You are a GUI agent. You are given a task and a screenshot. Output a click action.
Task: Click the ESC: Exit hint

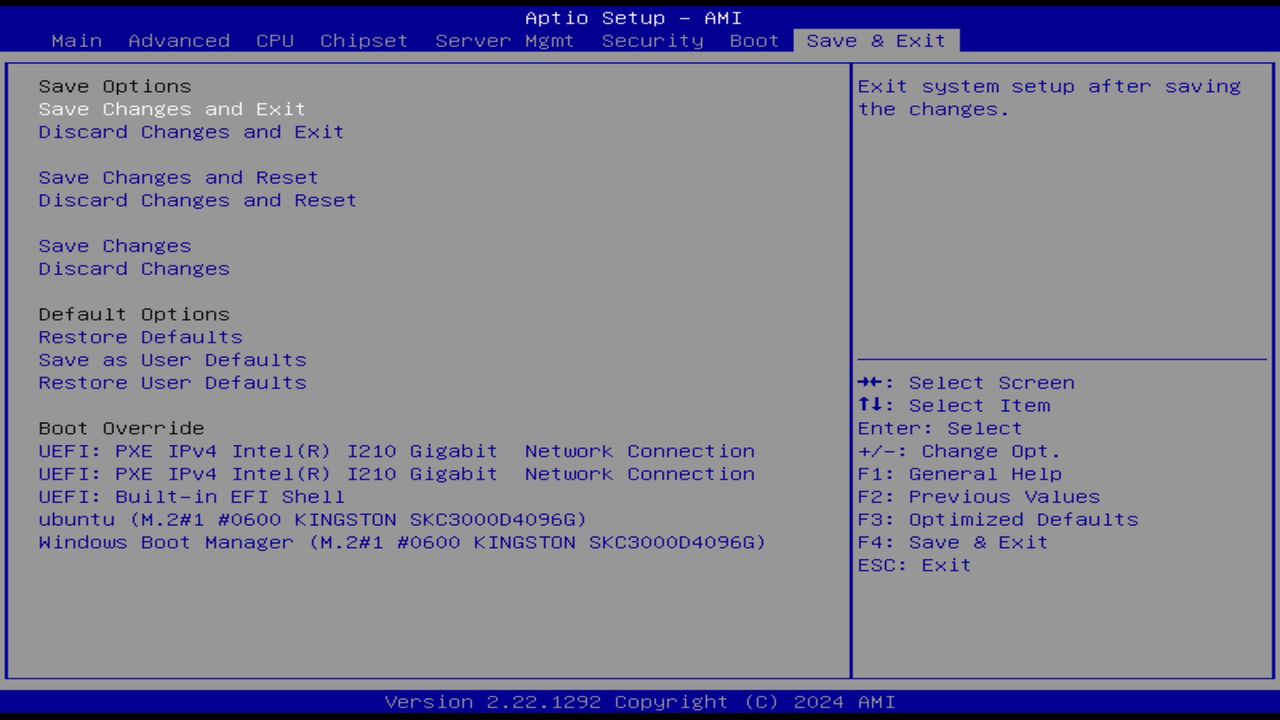point(914,566)
